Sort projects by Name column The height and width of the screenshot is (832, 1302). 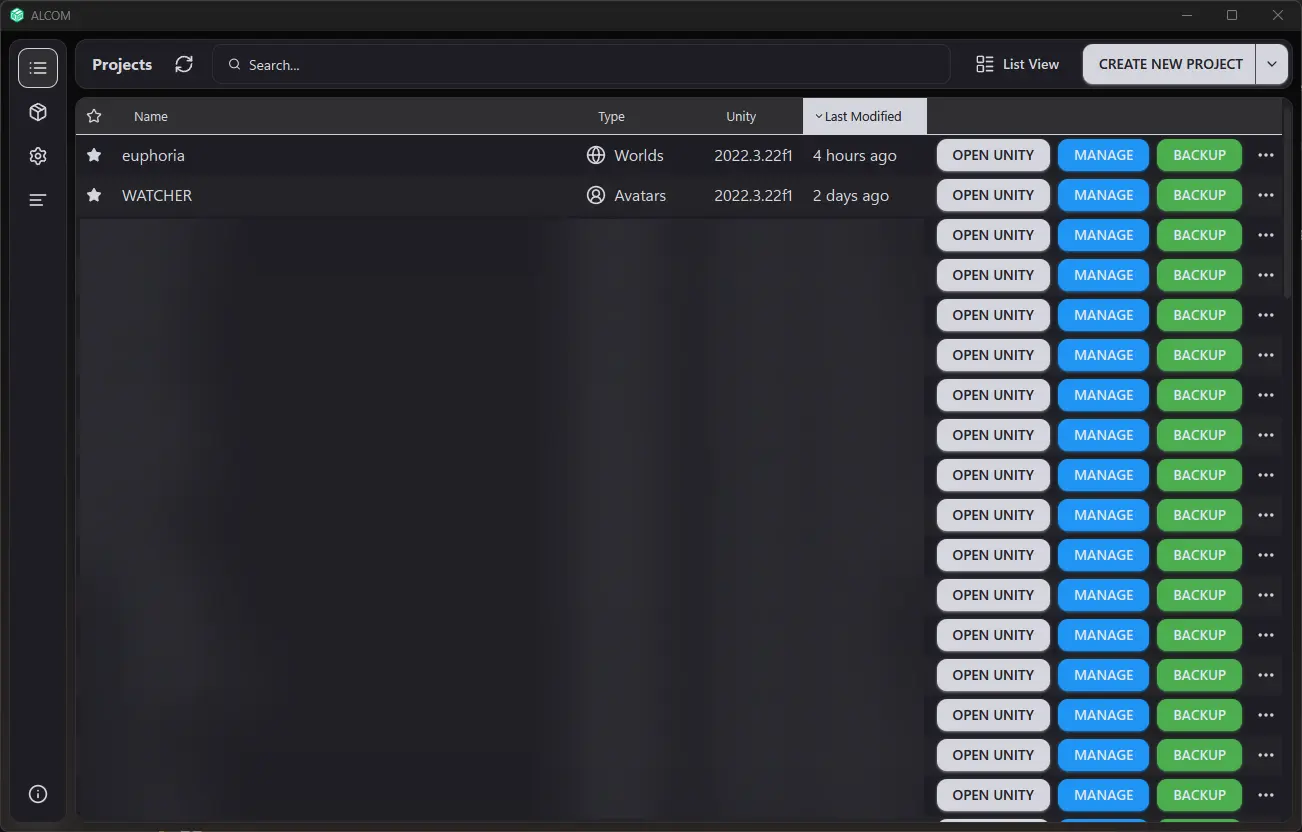coord(151,116)
